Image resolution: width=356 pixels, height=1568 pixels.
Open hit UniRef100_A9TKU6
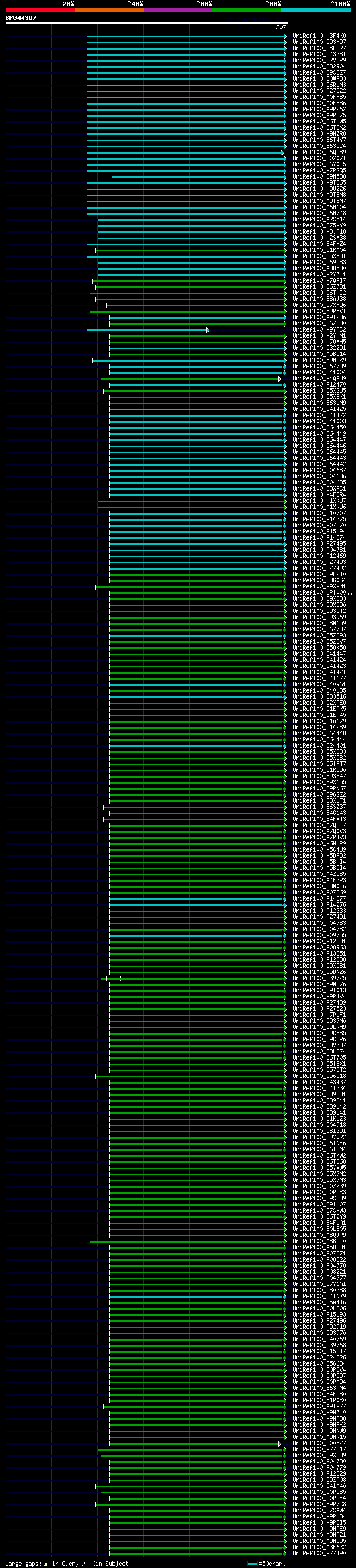(319, 317)
